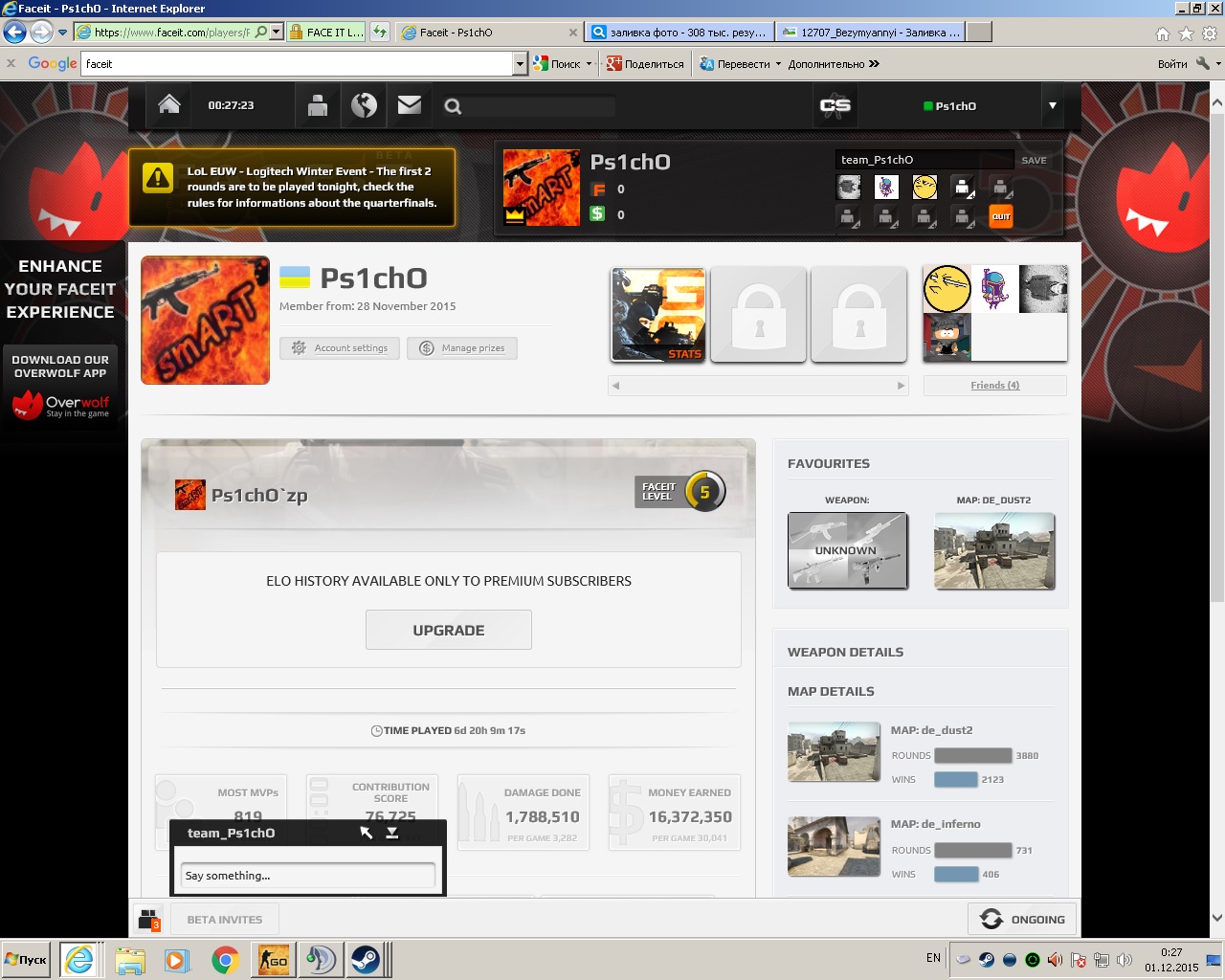Open the Friends (4) link

pos(995,385)
